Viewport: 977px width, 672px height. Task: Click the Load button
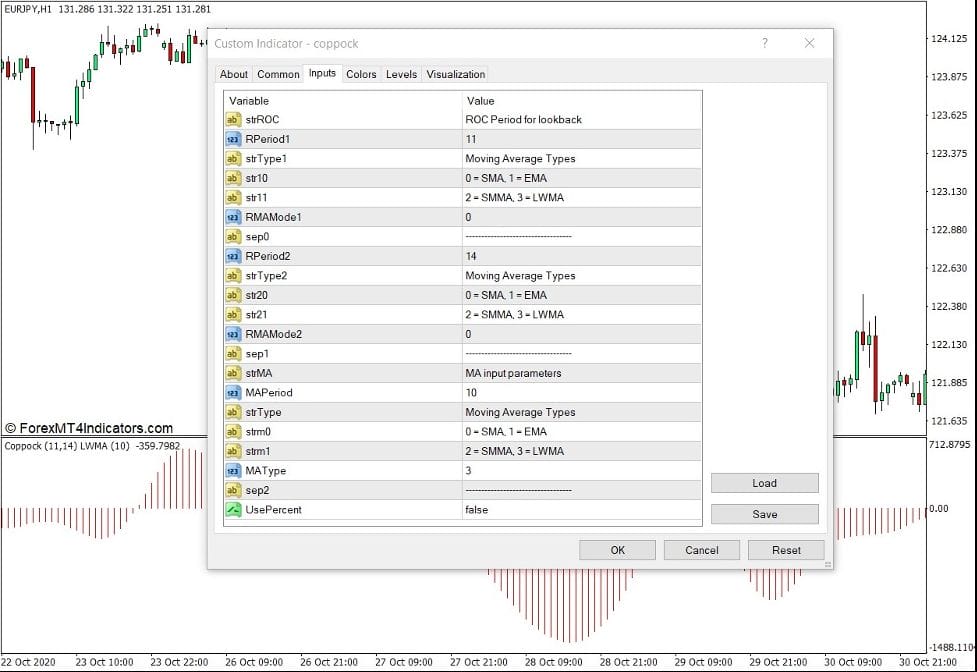point(764,483)
